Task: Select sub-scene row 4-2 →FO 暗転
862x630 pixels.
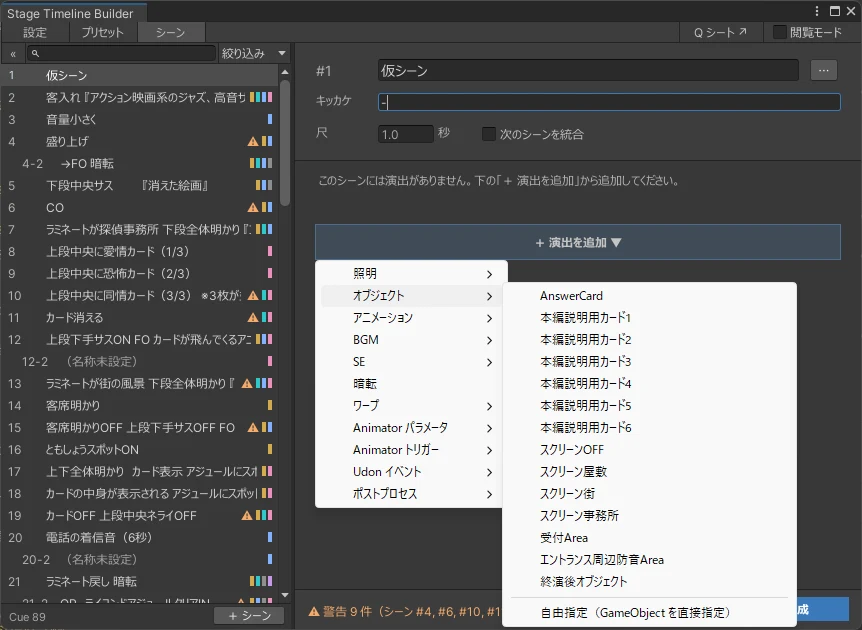Action: point(140,163)
